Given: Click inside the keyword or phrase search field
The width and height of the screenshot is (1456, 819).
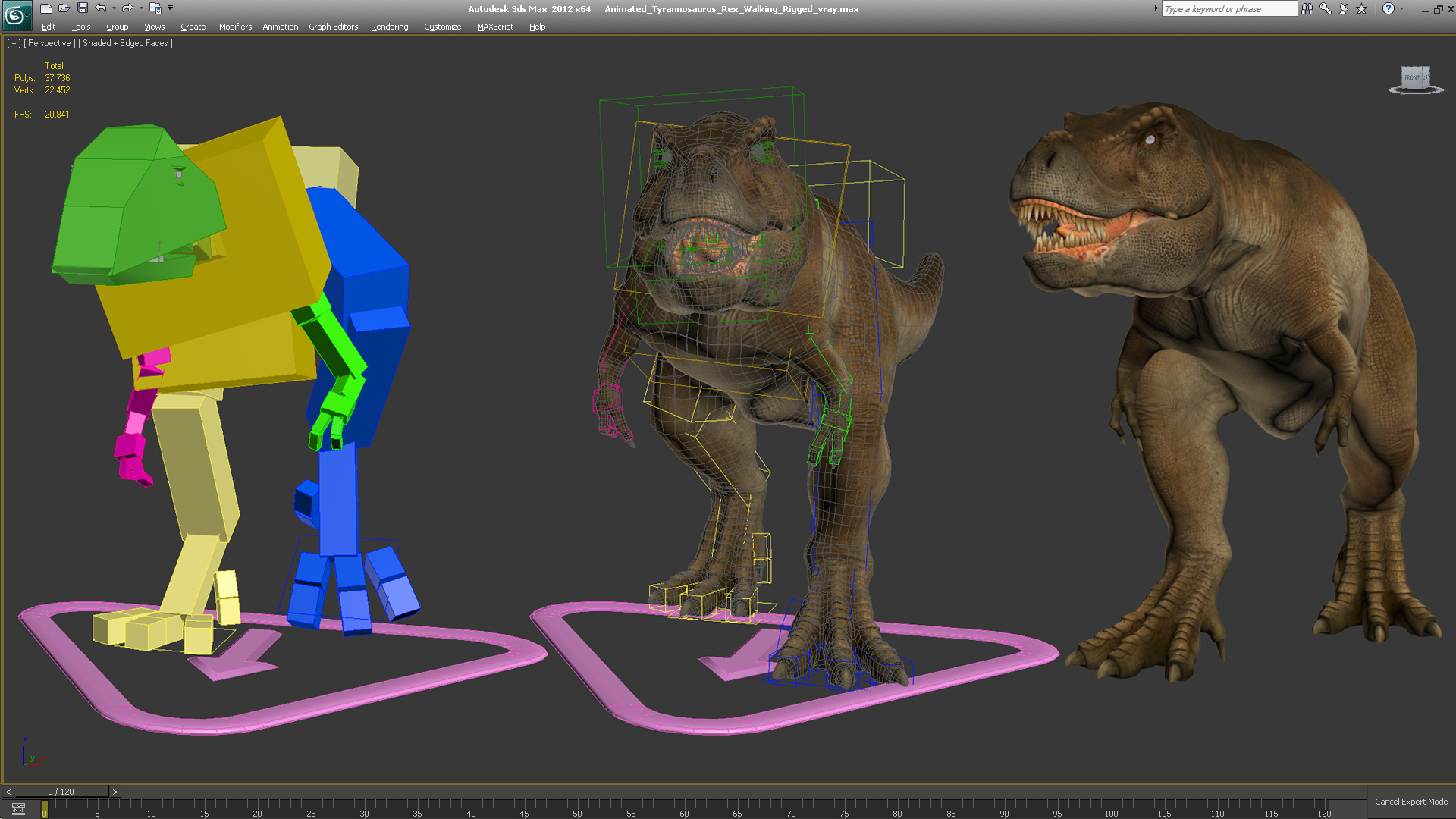Looking at the screenshot, I should [1228, 8].
